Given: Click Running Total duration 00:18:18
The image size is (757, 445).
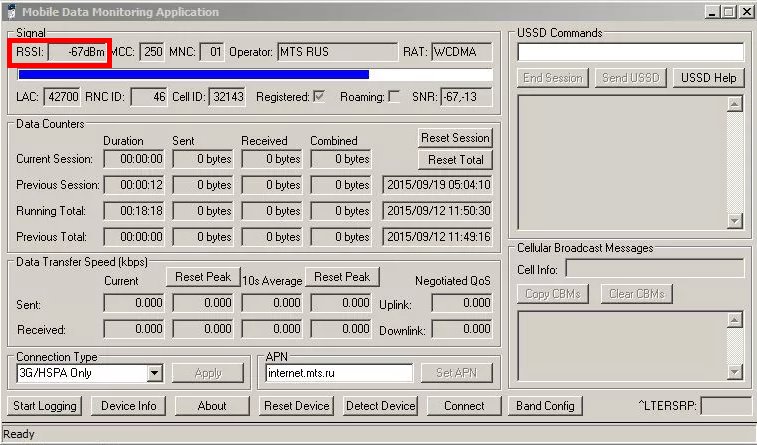Looking at the screenshot, I should (x=134, y=211).
